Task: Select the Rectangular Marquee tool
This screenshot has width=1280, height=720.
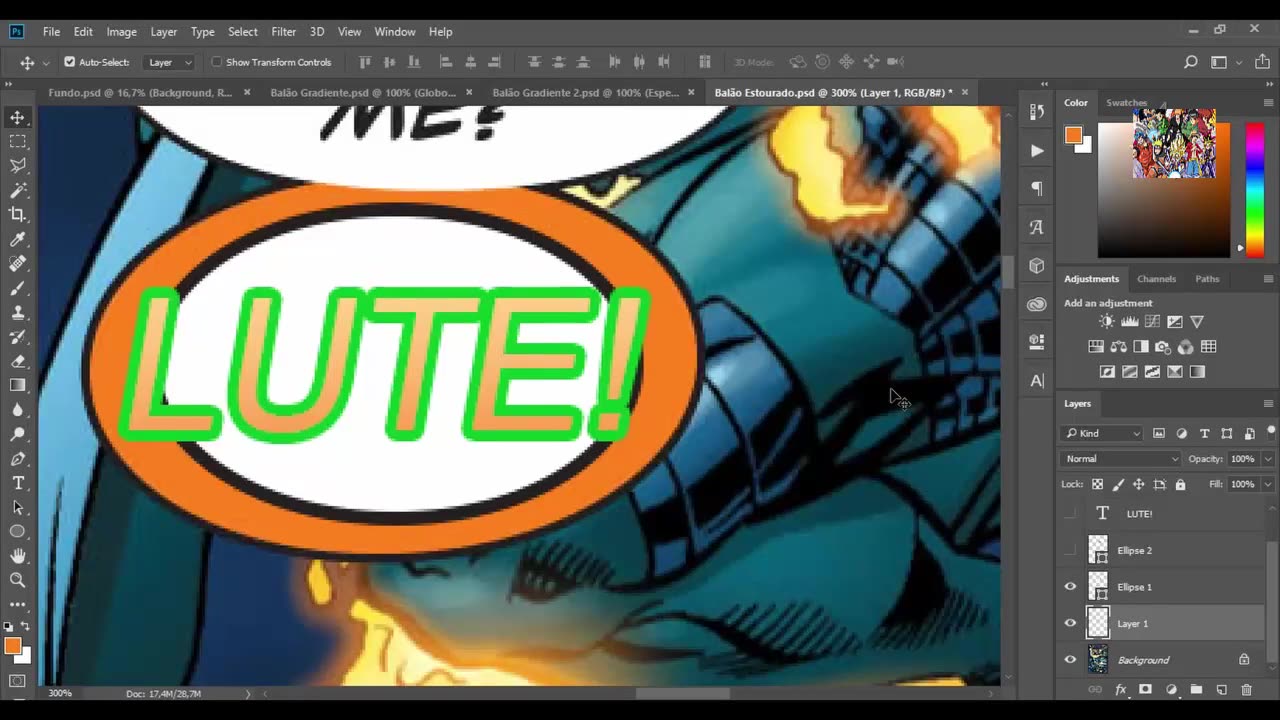Action: click(18, 142)
